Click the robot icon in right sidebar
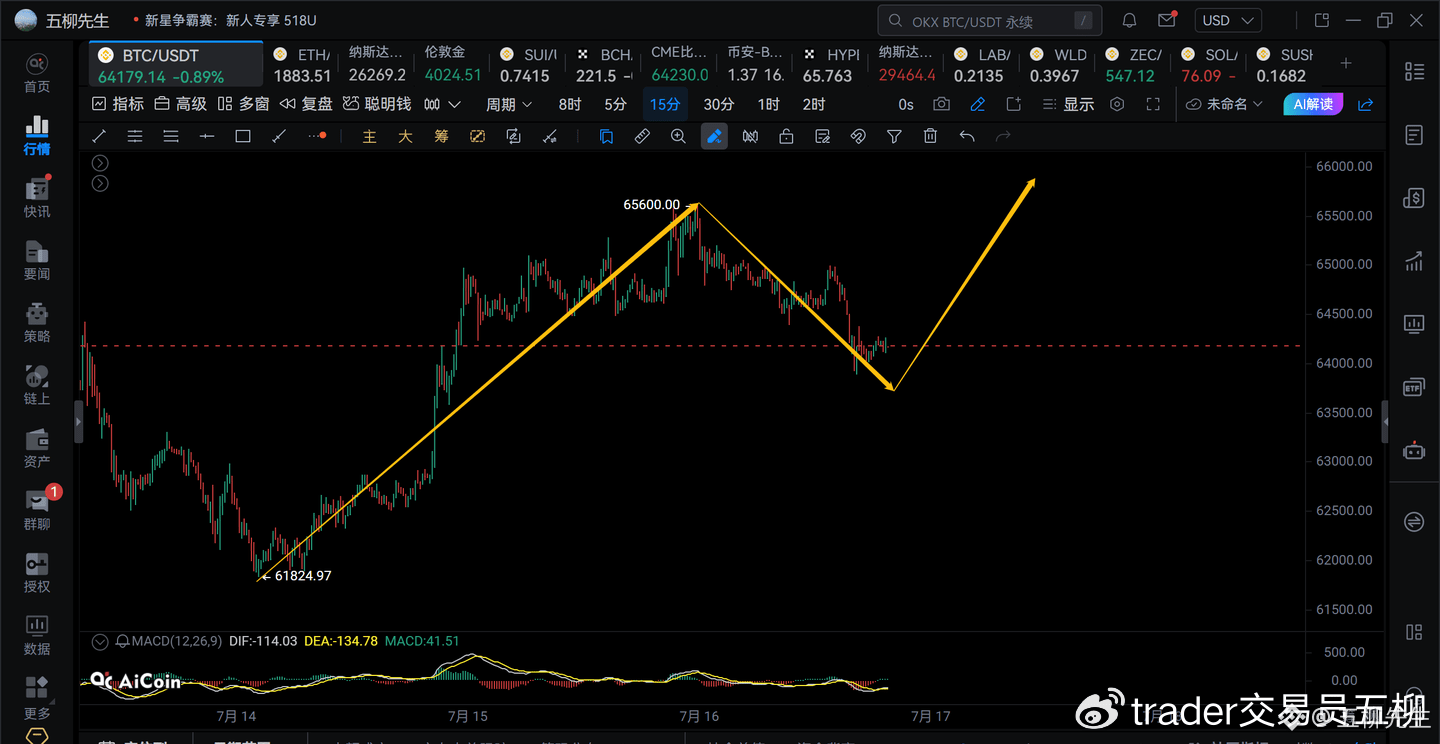The image size is (1440, 744). (1414, 450)
